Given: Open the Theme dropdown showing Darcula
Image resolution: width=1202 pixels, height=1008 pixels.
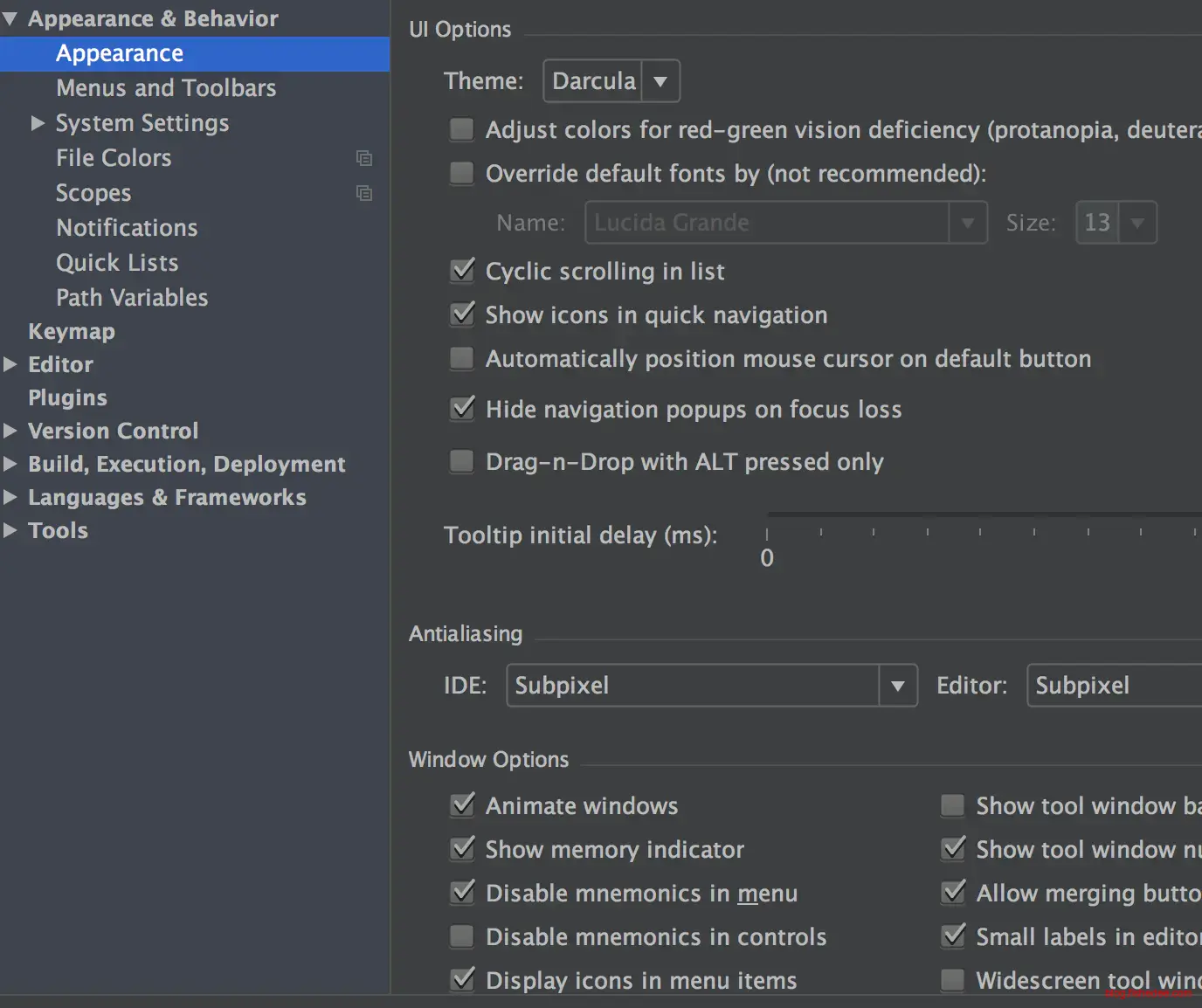Looking at the screenshot, I should pyautogui.click(x=611, y=81).
